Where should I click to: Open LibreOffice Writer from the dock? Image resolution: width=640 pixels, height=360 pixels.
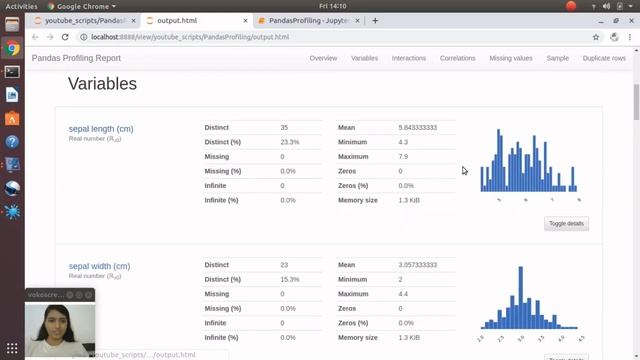[12, 95]
